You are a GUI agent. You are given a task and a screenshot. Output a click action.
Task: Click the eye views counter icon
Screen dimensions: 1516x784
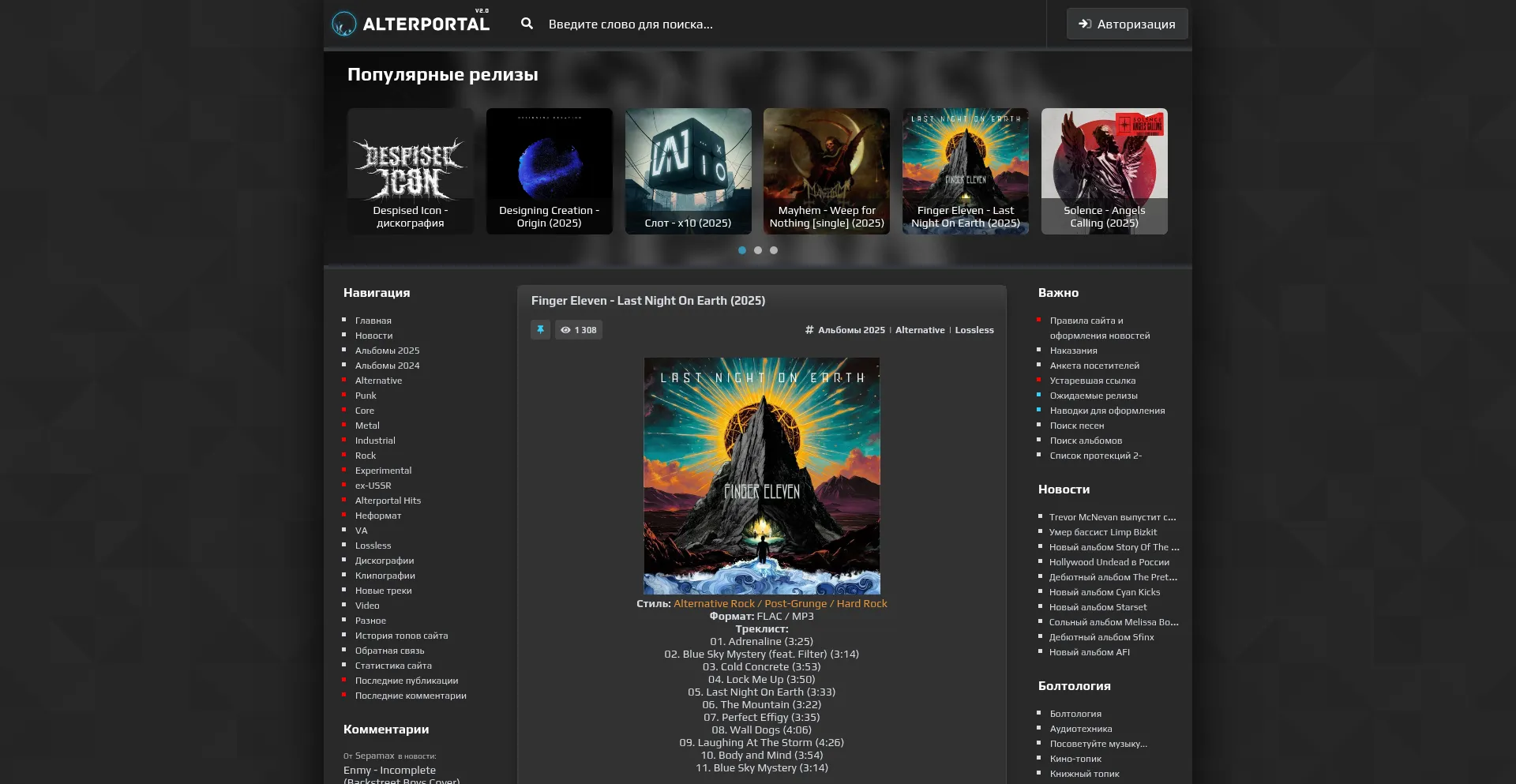[565, 330]
